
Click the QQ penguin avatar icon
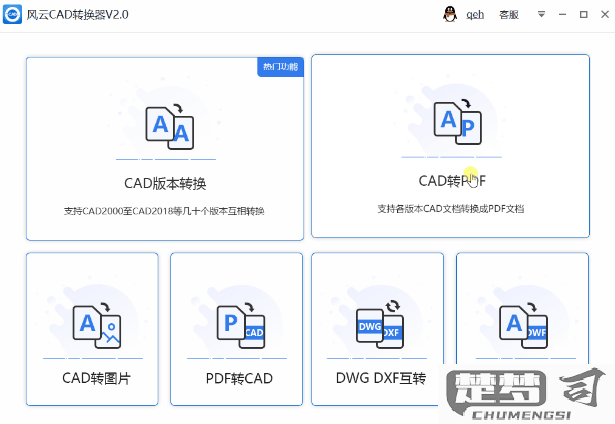pyautogui.click(x=450, y=15)
